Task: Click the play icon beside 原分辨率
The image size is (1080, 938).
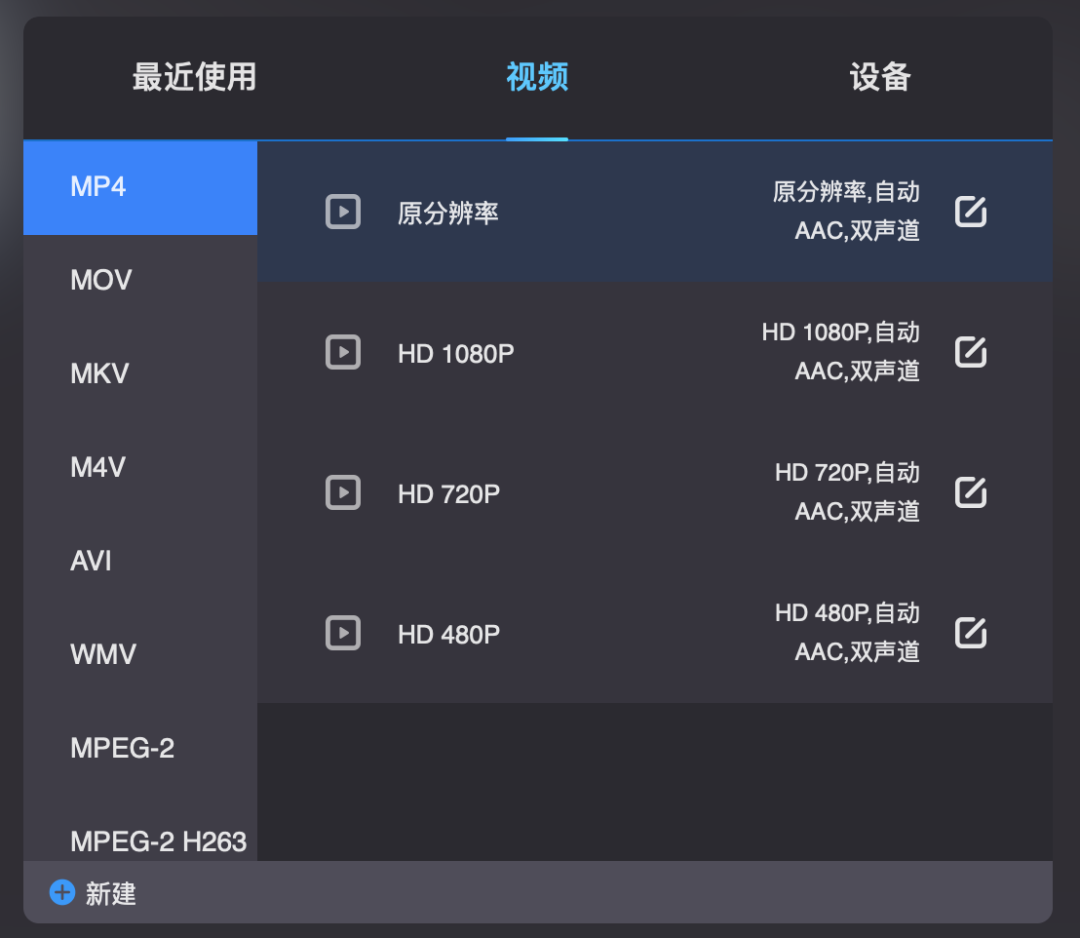Action: point(343,211)
